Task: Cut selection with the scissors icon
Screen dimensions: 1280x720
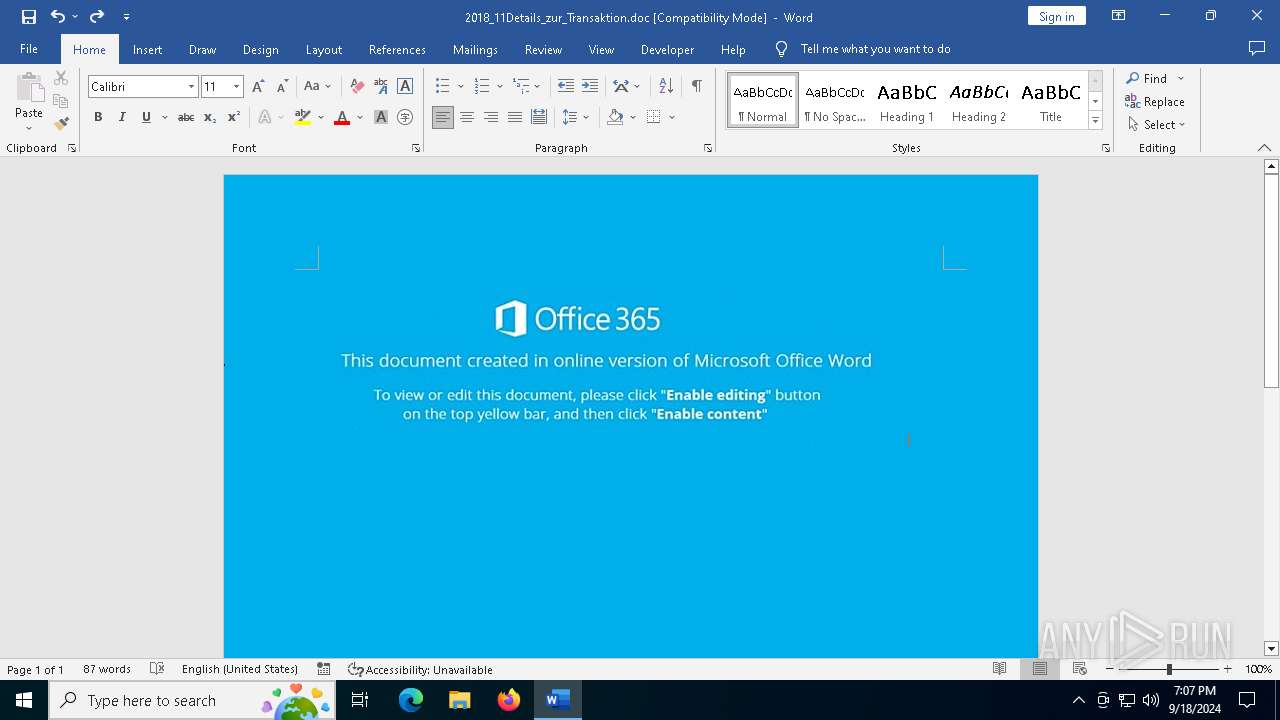Action: click(61, 78)
